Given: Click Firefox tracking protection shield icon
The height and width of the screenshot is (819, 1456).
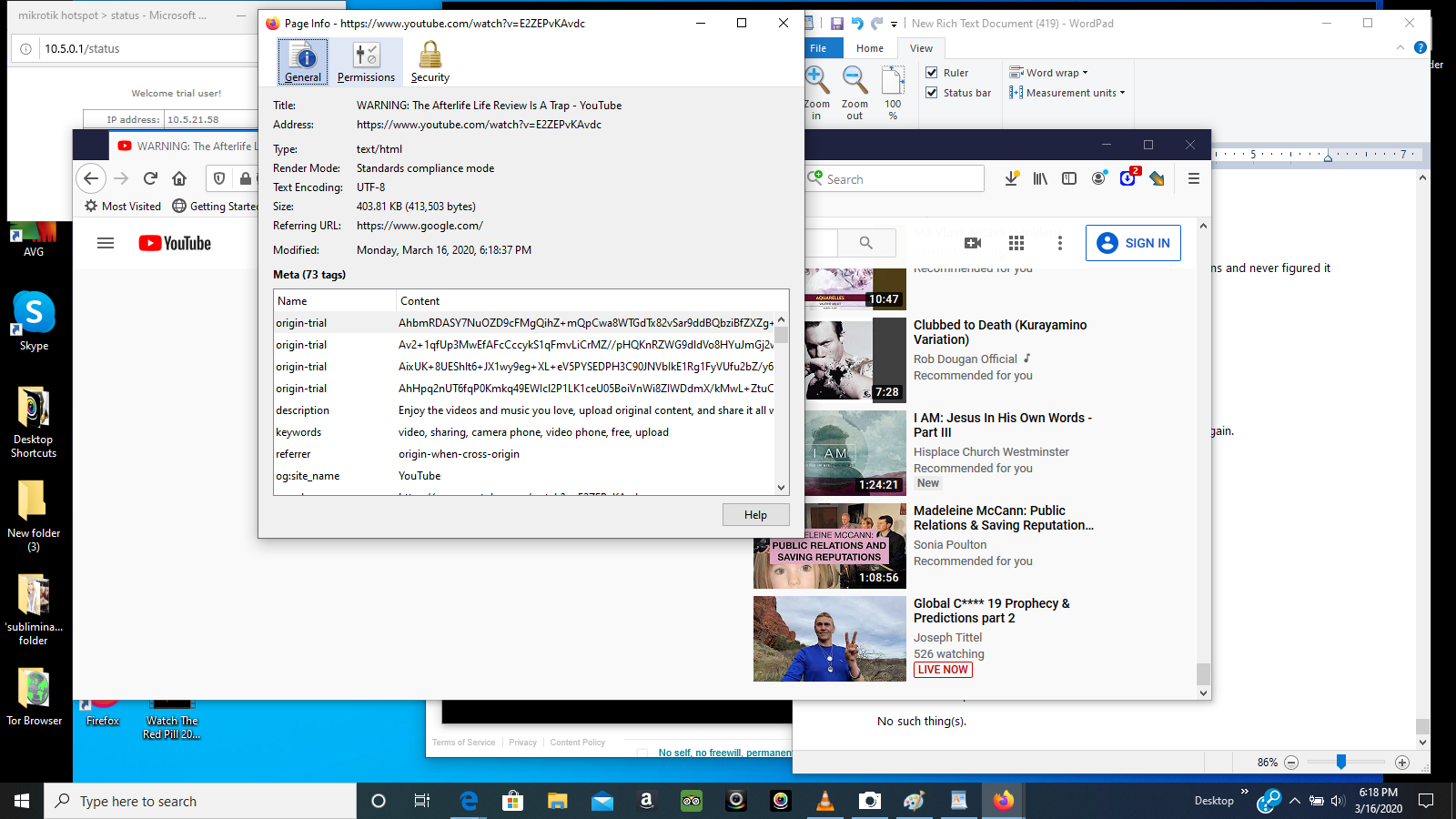Looking at the screenshot, I should pos(219,178).
